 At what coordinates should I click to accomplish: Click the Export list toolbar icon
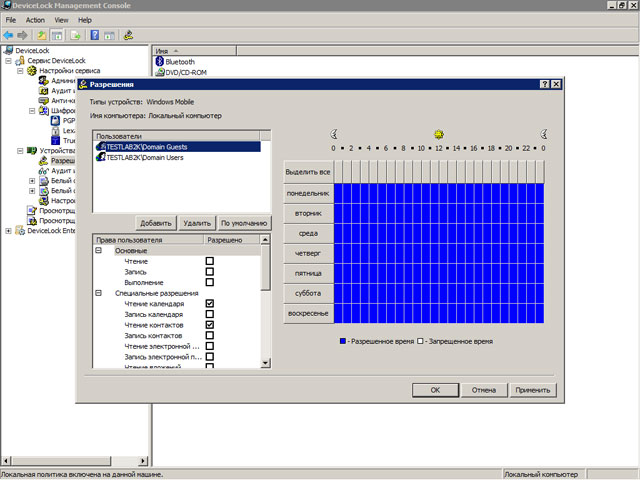tap(74, 35)
